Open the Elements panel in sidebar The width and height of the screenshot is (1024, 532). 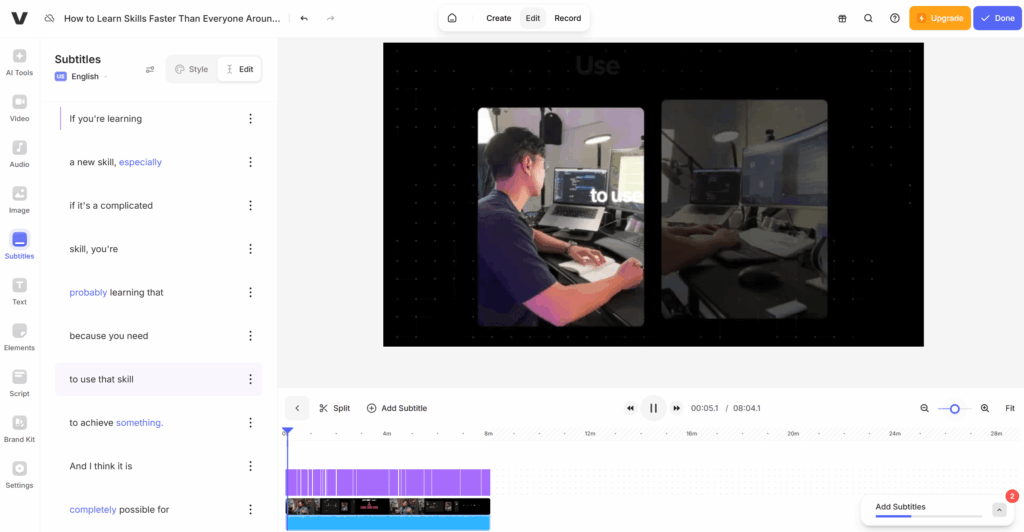click(x=20, y=337)
